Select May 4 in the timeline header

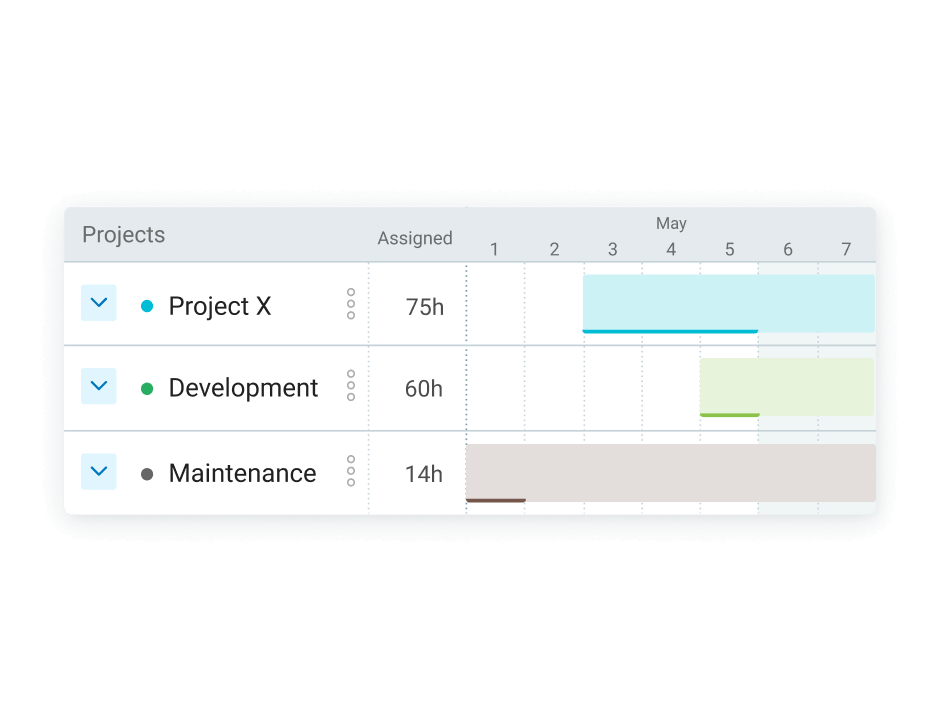click(670, 248)
